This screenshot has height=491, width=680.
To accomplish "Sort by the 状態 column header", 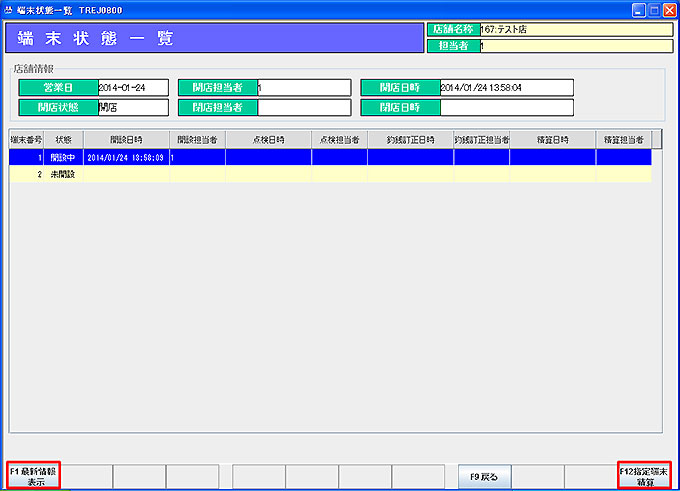I will pyautogui.click(x=64, y=140).
